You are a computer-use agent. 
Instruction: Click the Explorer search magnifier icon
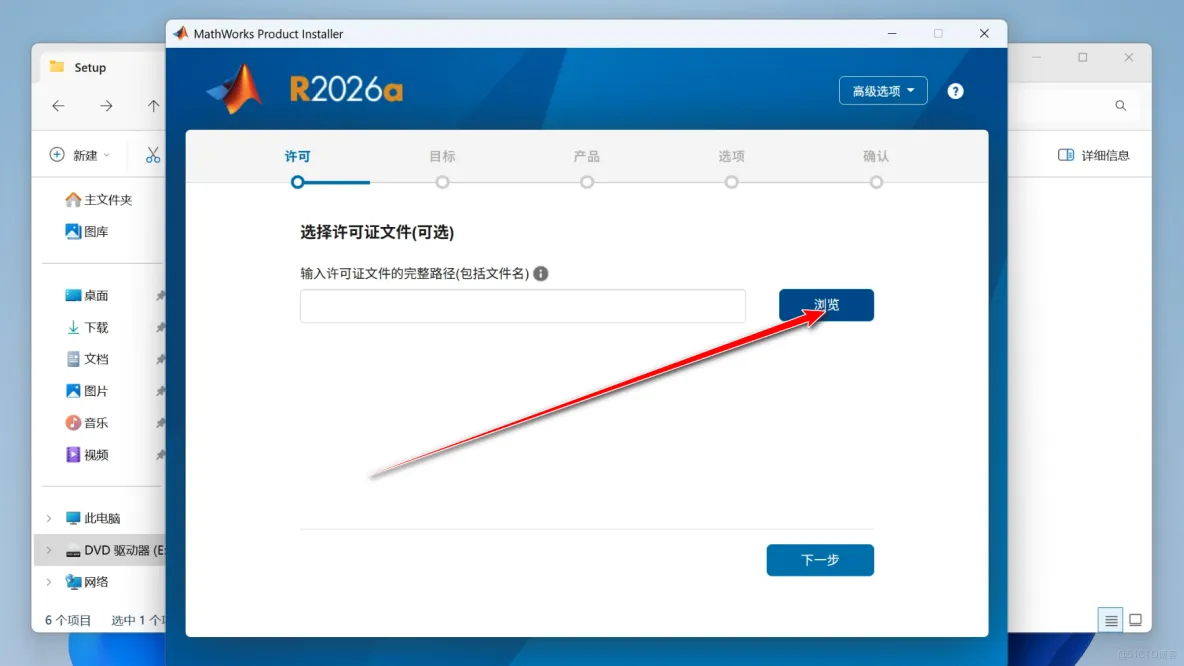coord(1121,106)
